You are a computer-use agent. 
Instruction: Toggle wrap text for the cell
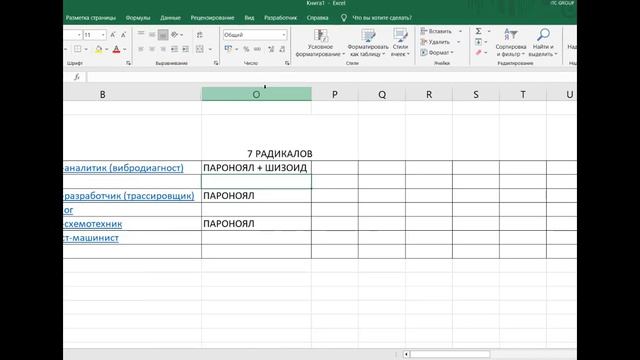click(x=200, y=35)
